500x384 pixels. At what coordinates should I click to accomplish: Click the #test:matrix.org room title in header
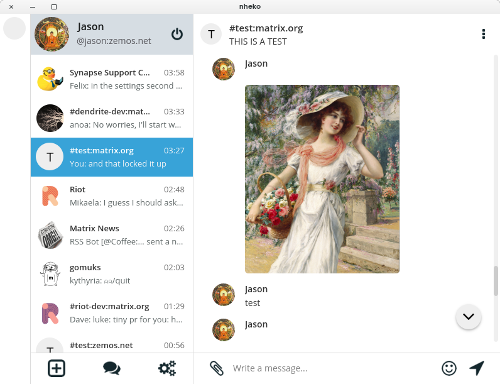pyautogui.click(x=266, y=28)
